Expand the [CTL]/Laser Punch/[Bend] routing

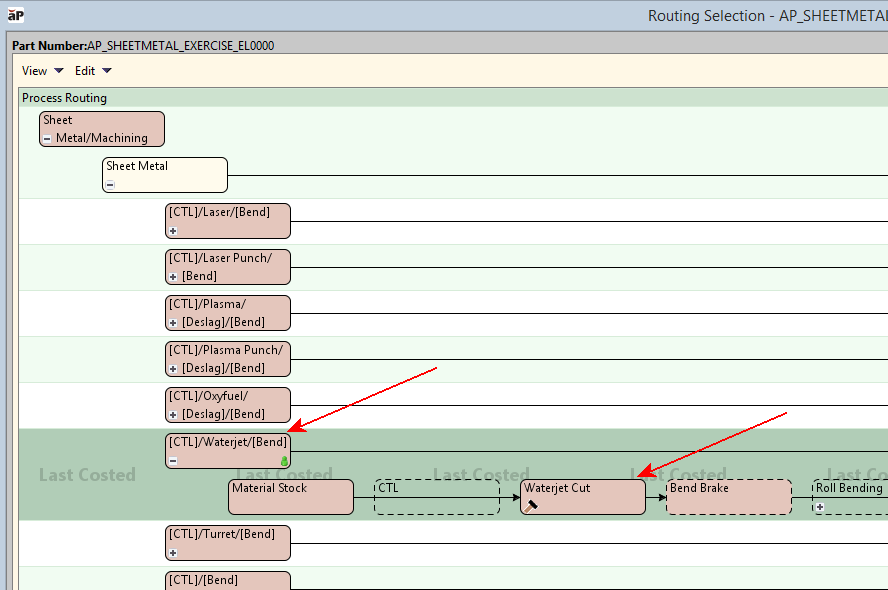tap(173, 277)
